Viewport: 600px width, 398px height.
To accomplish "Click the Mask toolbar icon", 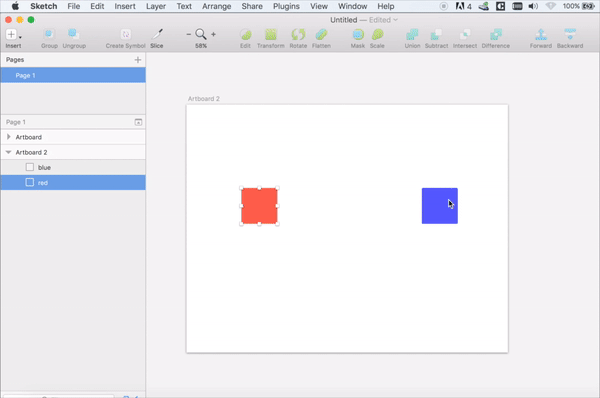I will [358, 34].
